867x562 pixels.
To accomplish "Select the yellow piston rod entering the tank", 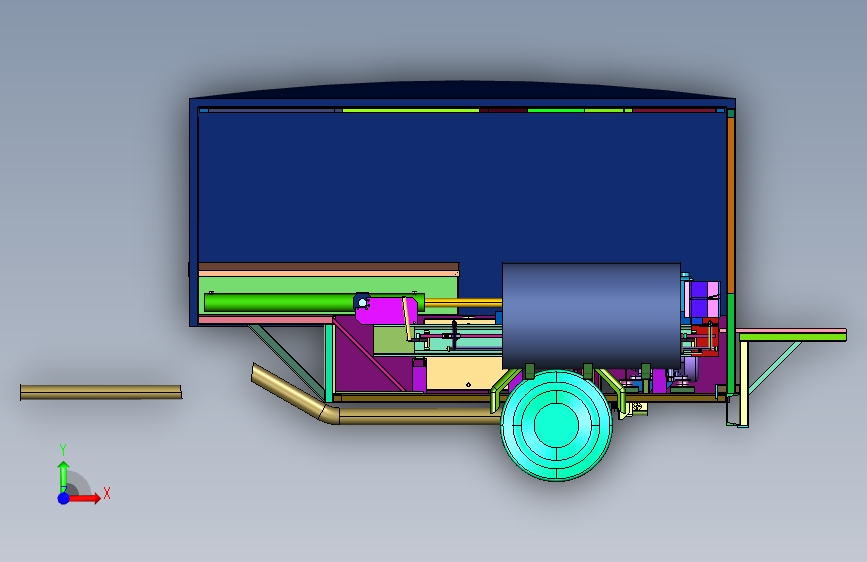I will 463,303.
